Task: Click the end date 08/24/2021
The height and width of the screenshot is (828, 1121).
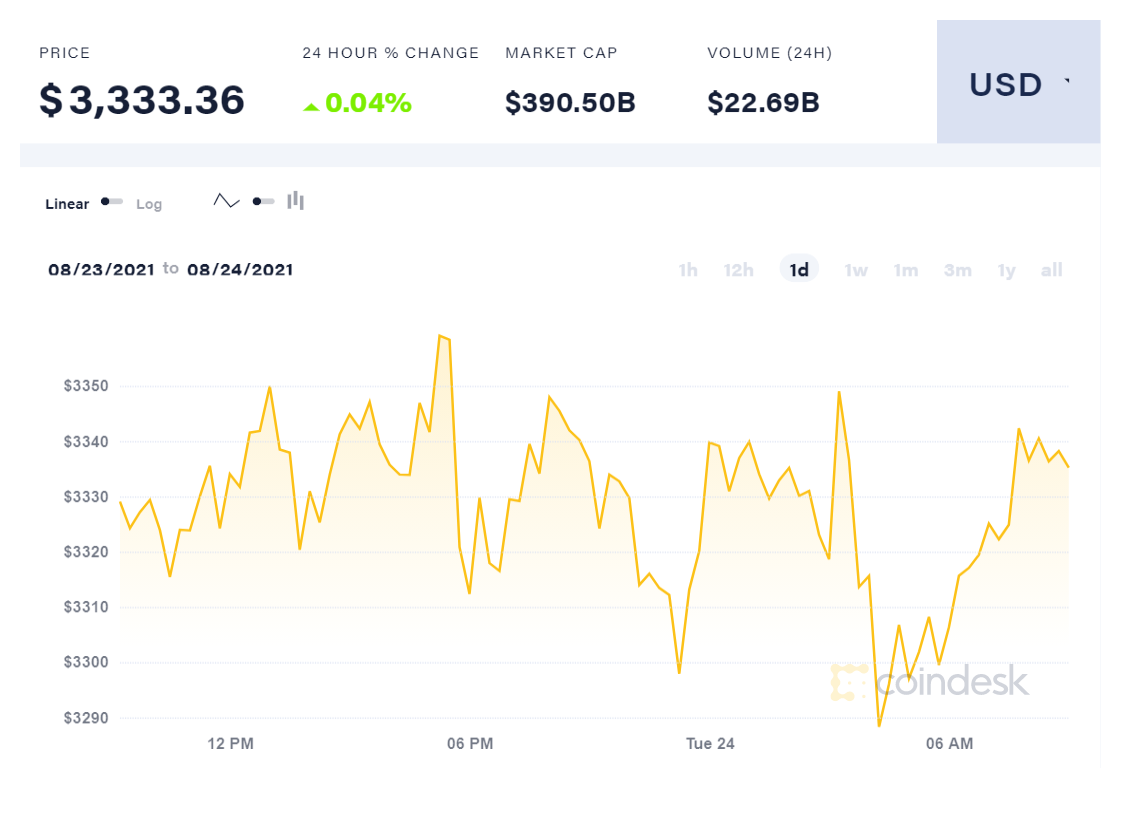Action: point(240,269)
